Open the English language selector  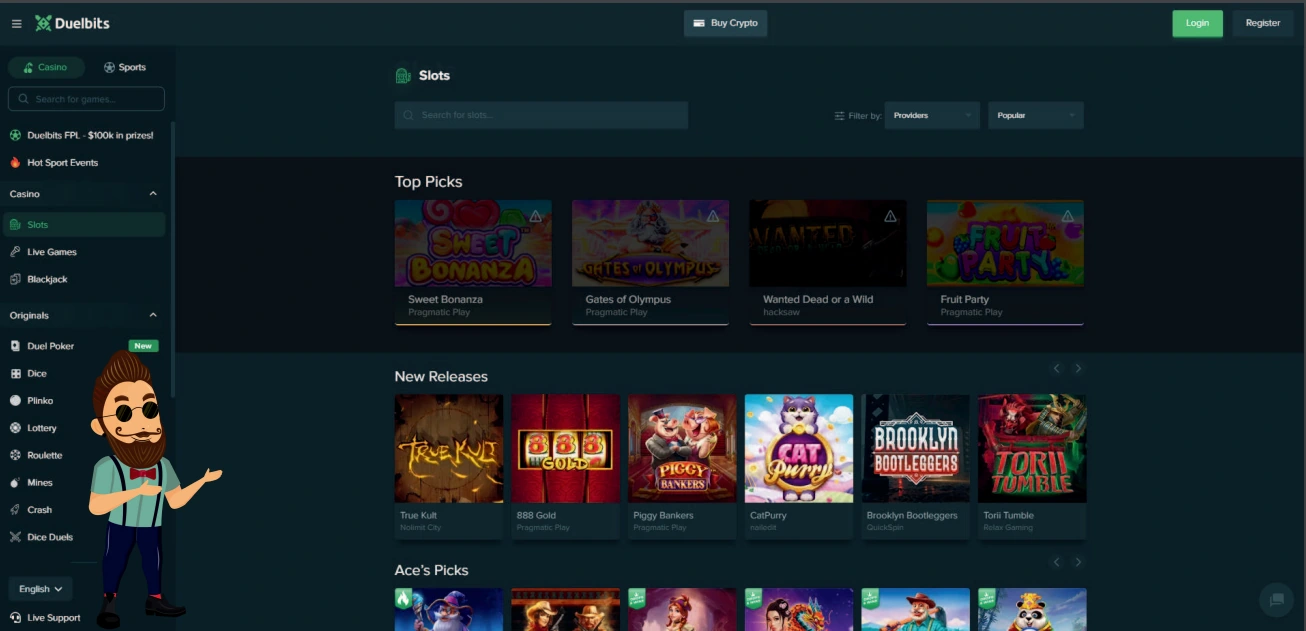[x=40, y=589]
